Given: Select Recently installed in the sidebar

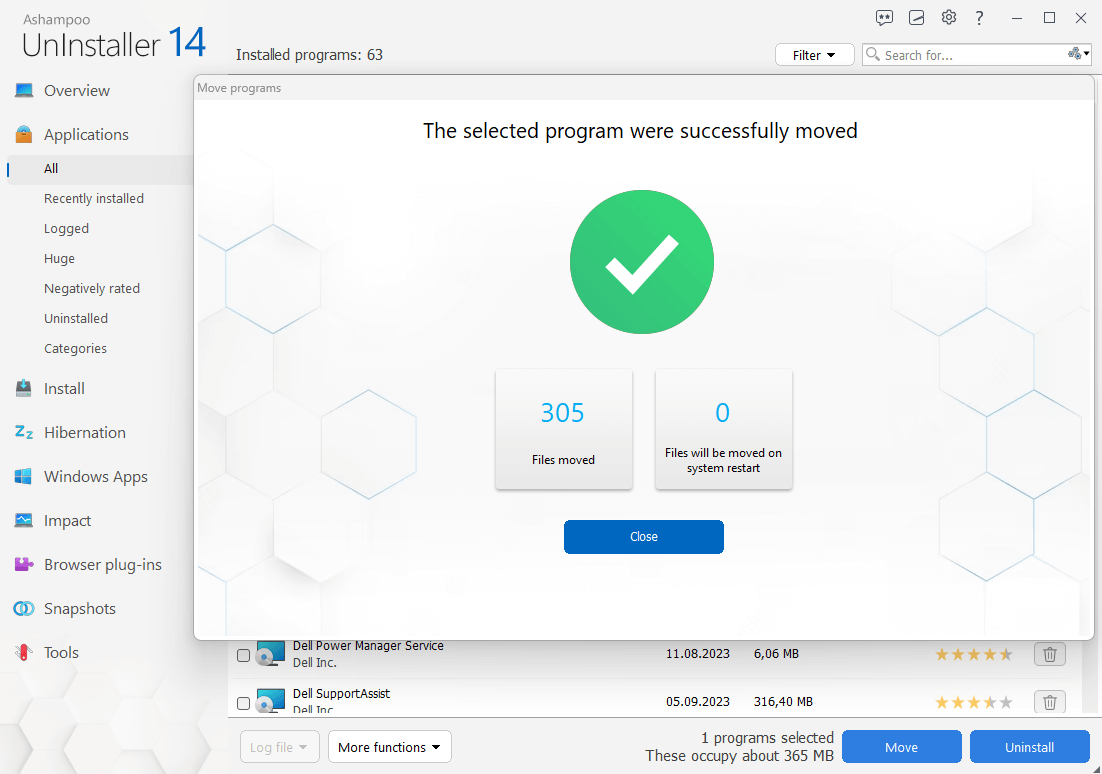Looking at the screenshot, I should (x=94, y=199).
